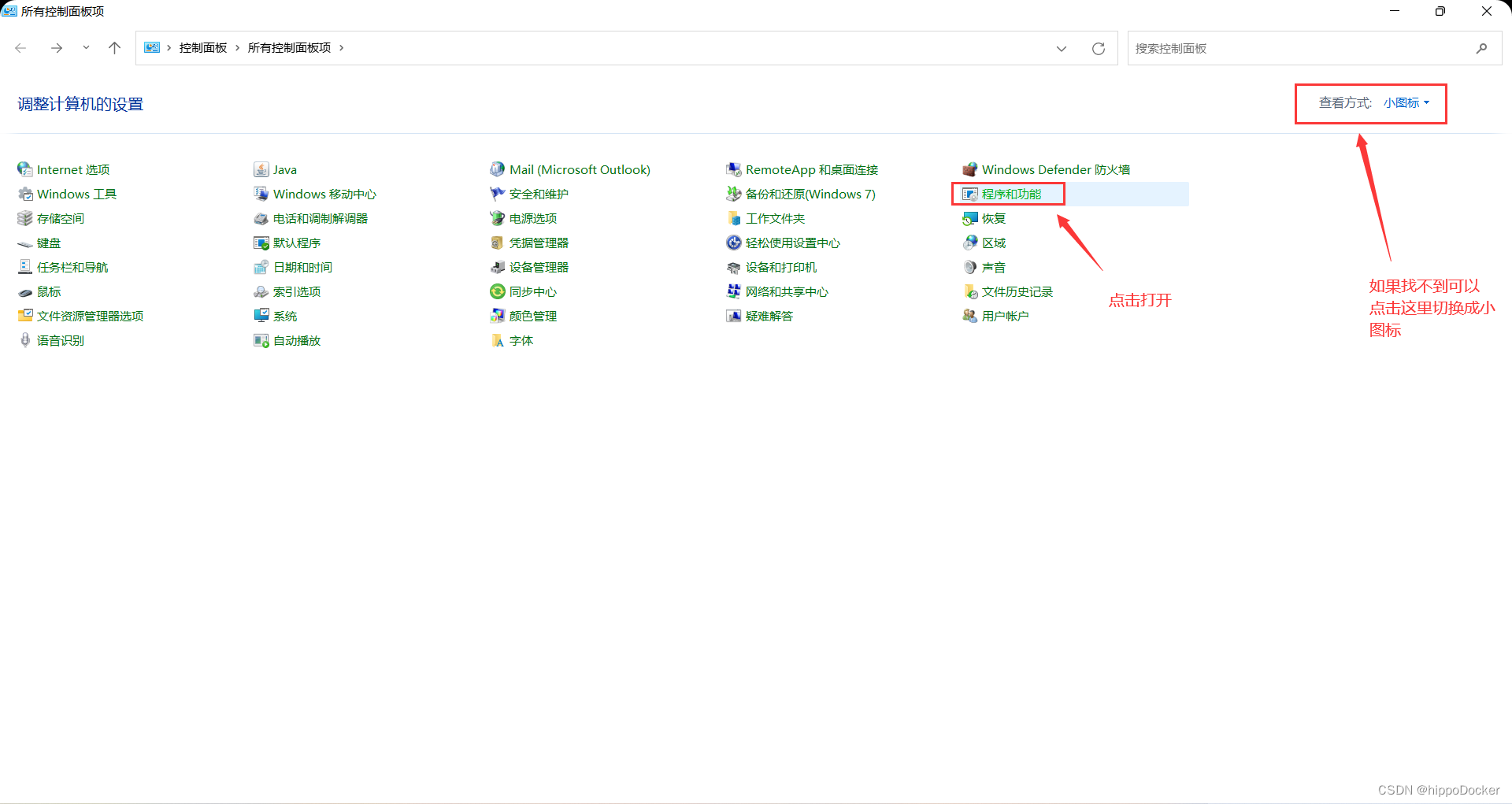Go up one level with the Up arrow

(x=114, y=48)
